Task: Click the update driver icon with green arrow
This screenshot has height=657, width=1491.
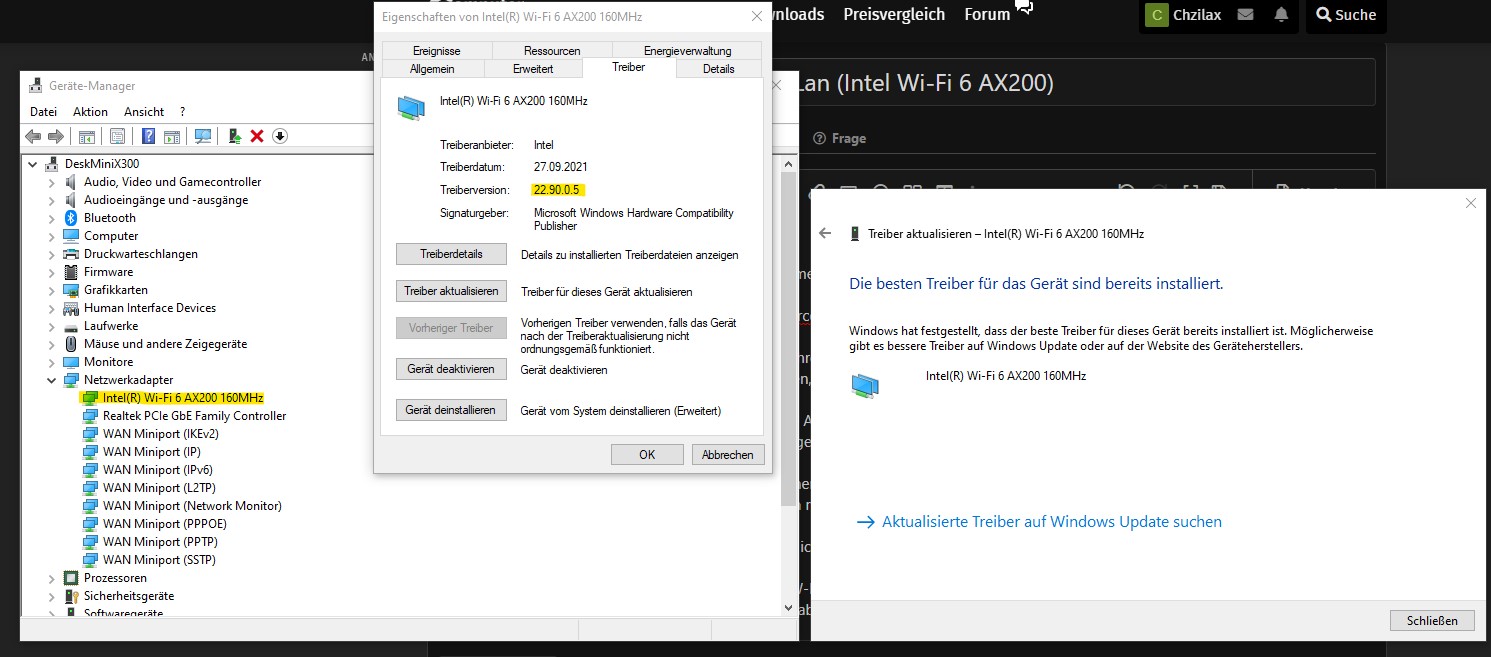Action: point(234,136)
